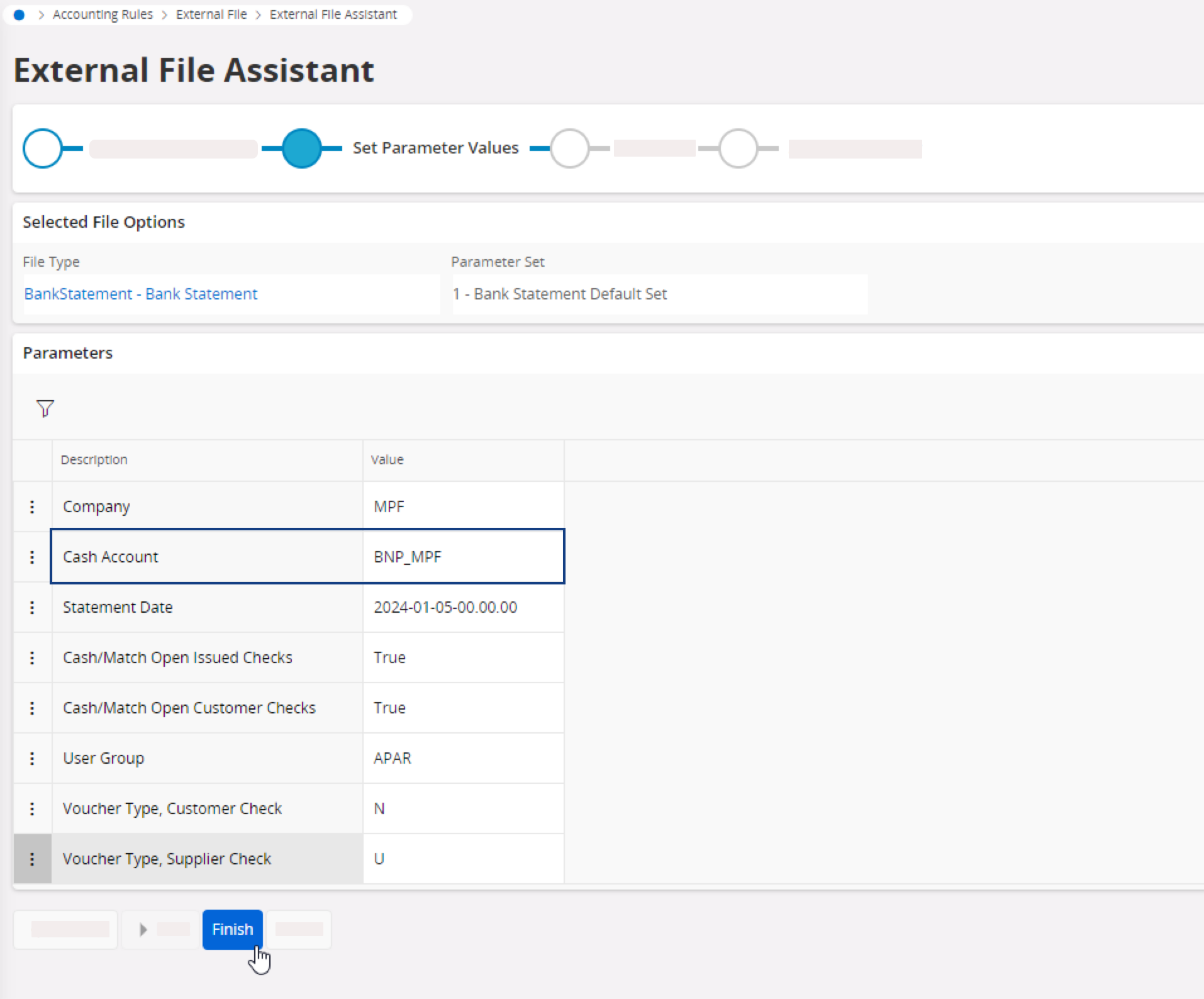Open row menu for Statement Date
1204x999 pixels.
[32, 608]
